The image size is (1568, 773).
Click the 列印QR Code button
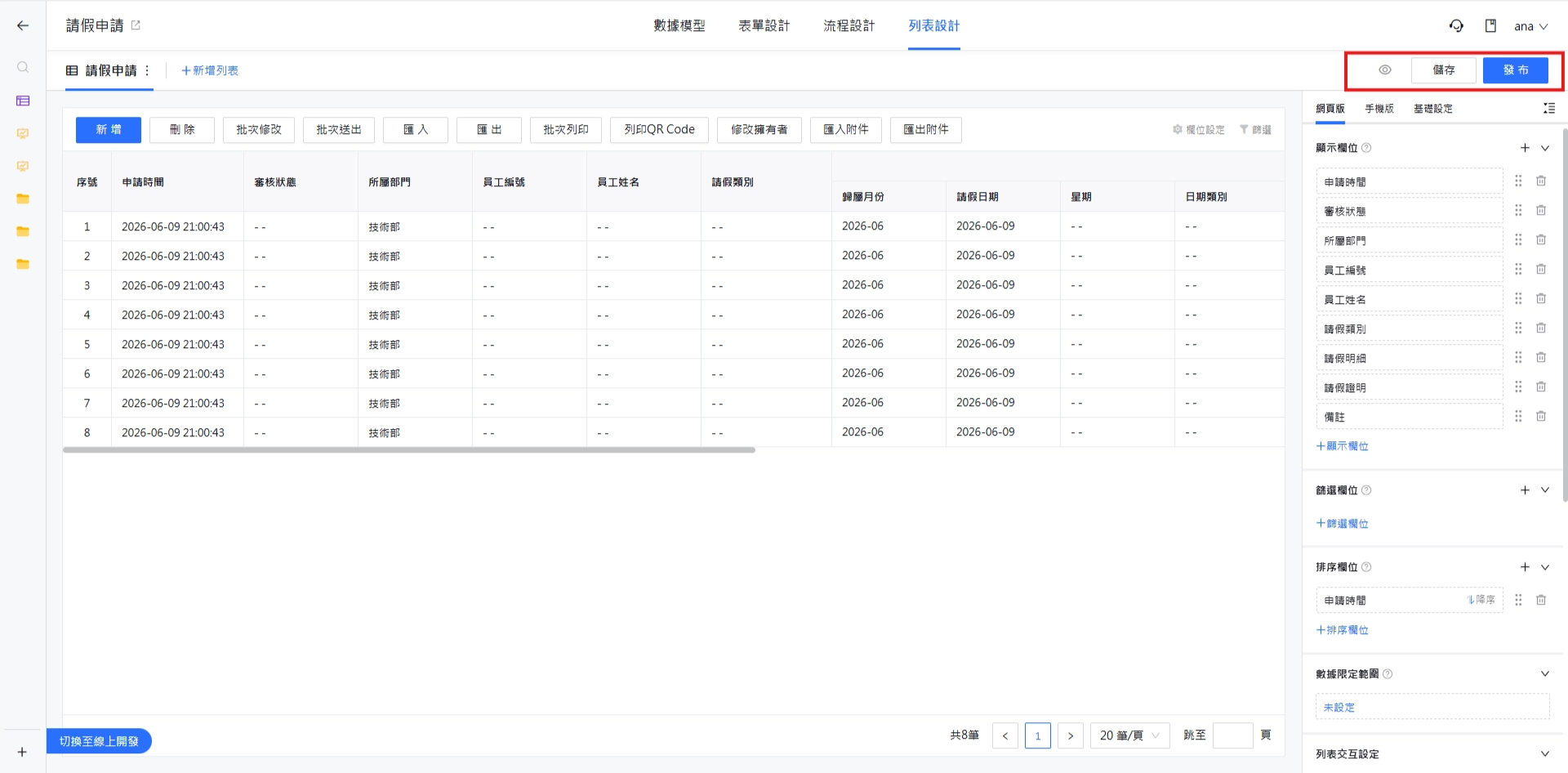click(x=660, y=130)
